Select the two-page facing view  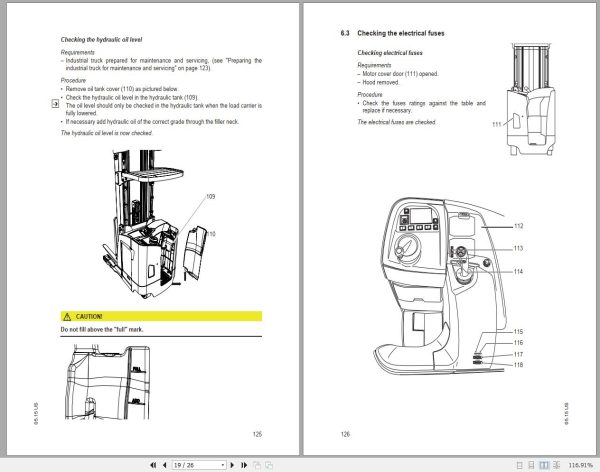[544, 465]
